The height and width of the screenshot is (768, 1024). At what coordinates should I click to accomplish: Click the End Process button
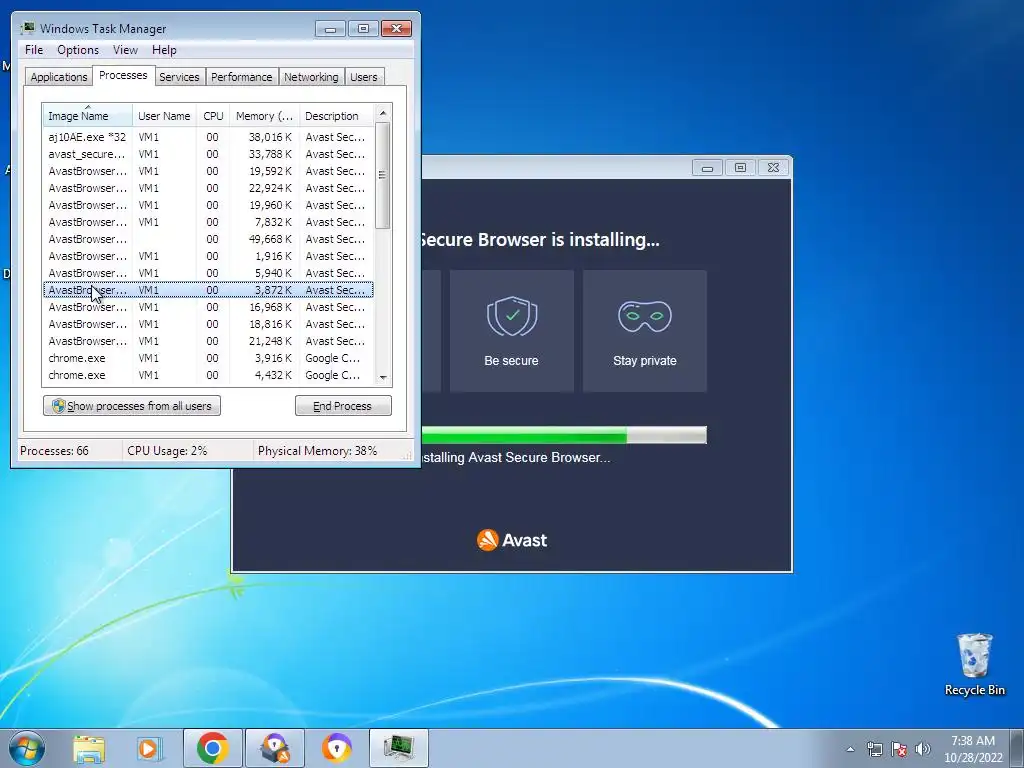(x=343, y=406)
